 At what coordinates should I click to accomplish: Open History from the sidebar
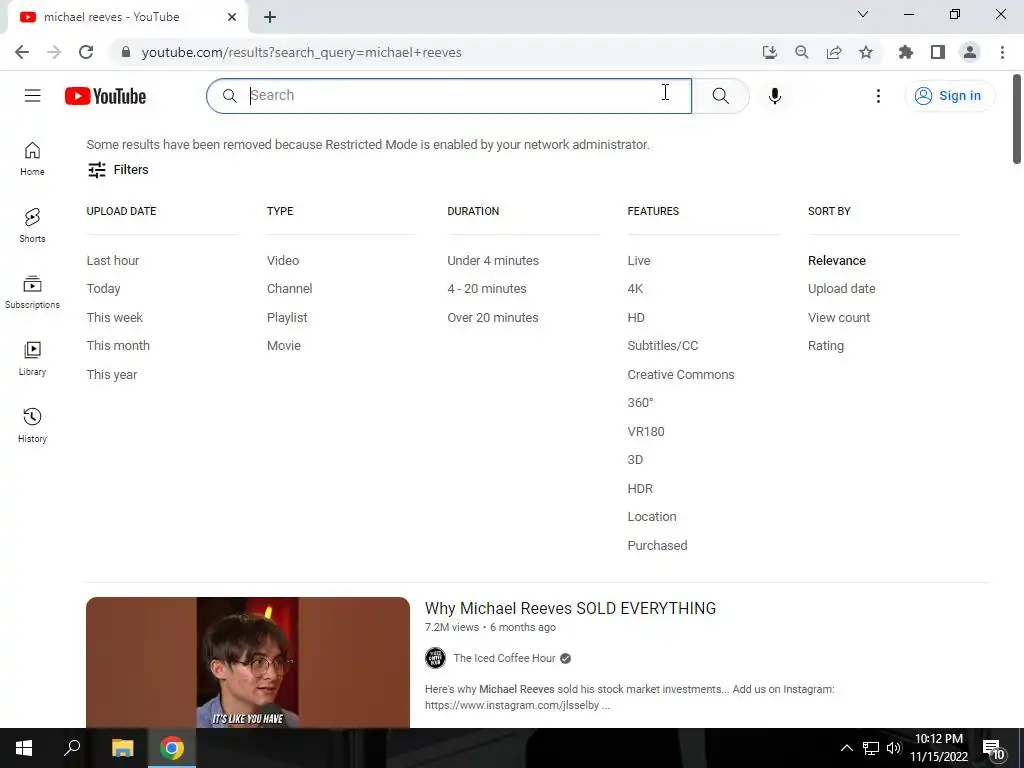tap(32, 426)
